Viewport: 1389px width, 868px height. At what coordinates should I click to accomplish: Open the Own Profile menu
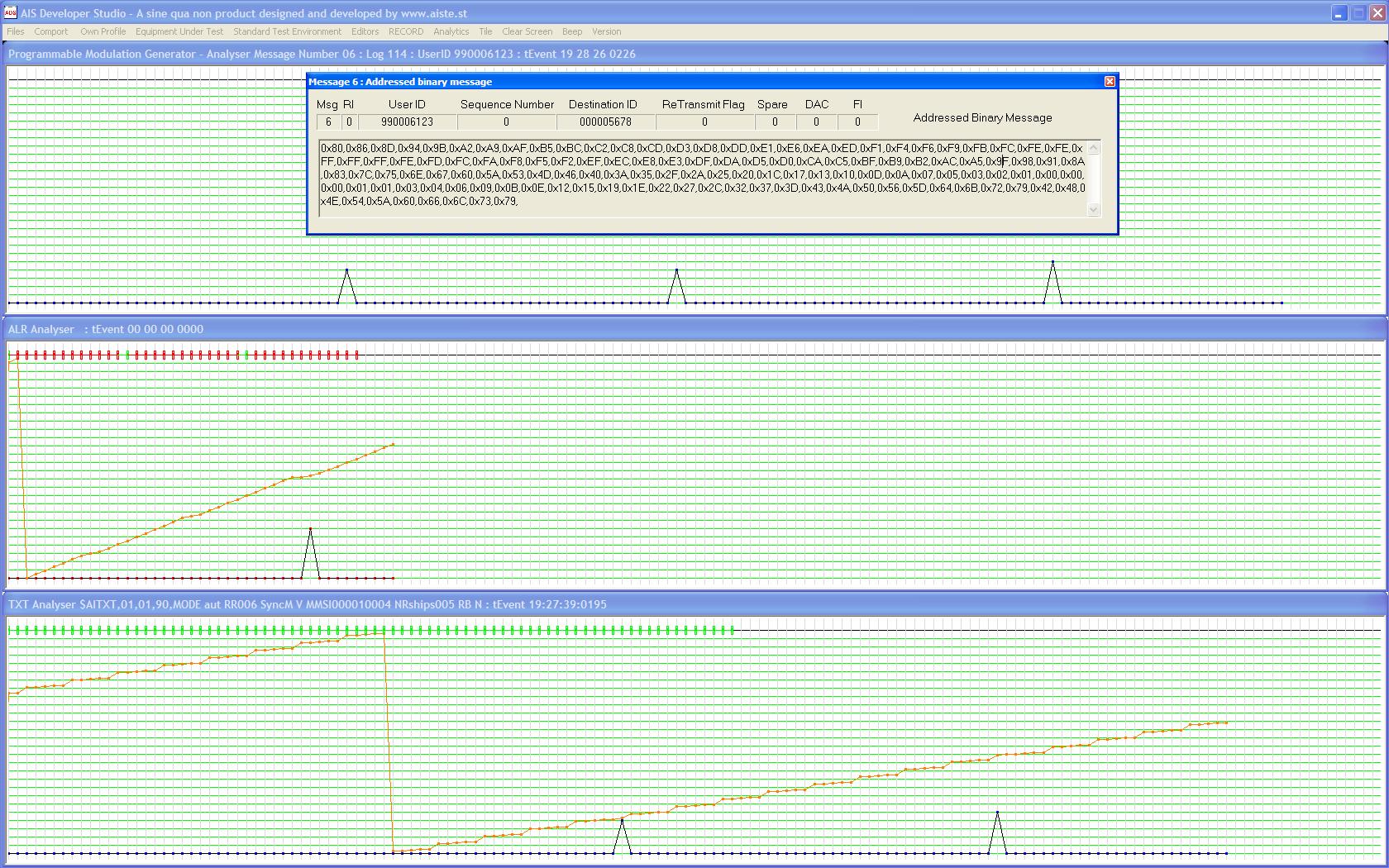pyautogui.click(x=103, y=31)
